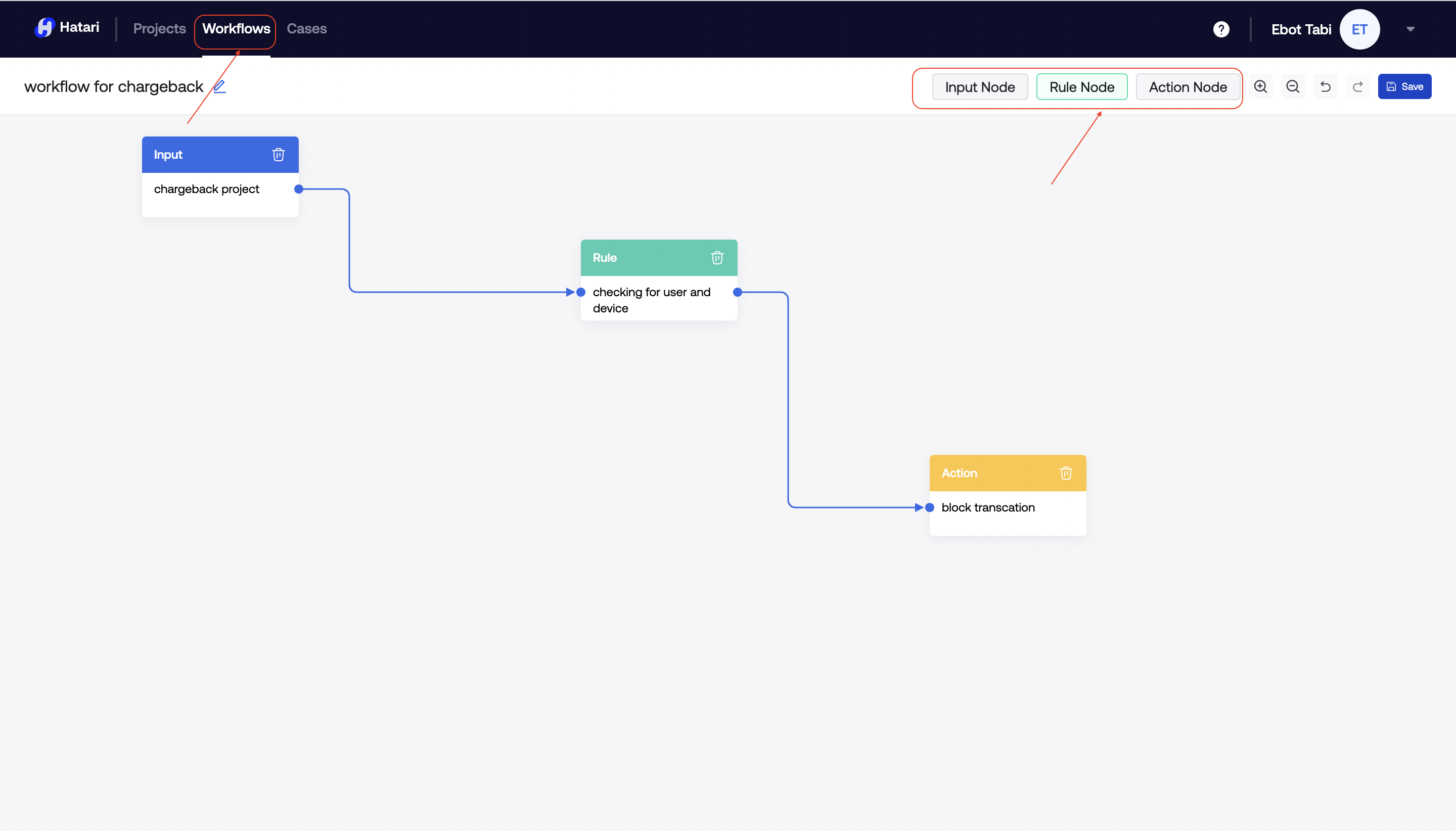
Task: Save the workflow
Action: [1404, 87]
